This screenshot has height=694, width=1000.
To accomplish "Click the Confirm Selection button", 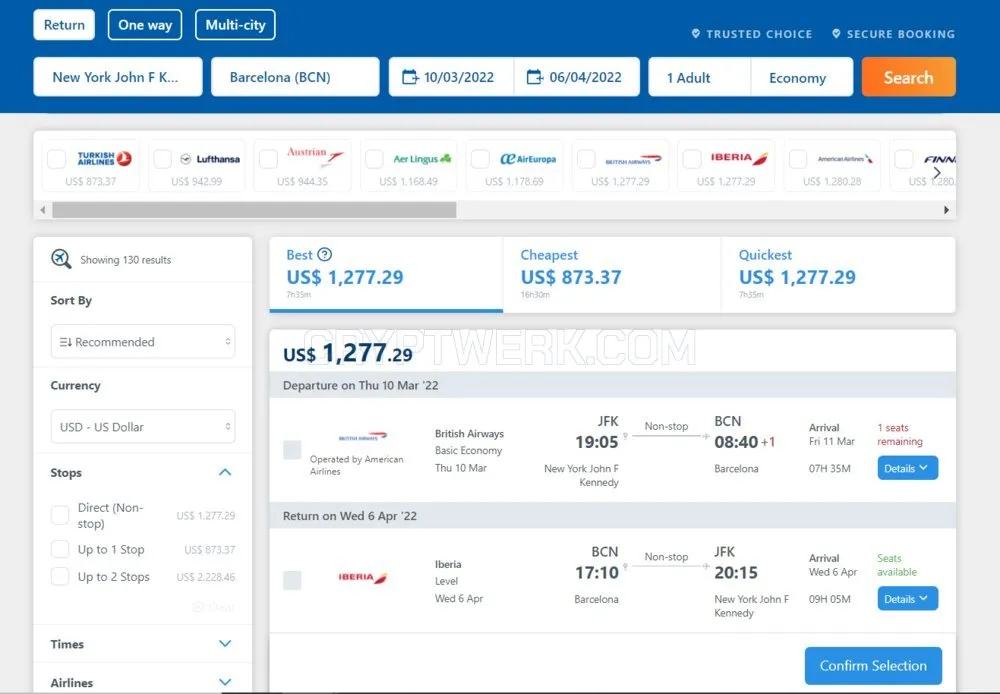I will point(873,666).
